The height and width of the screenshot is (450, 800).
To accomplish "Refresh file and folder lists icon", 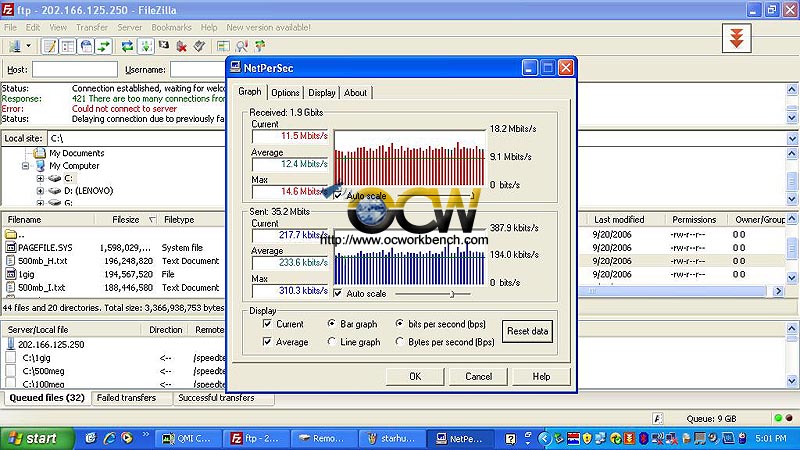I will click(127, 46).
